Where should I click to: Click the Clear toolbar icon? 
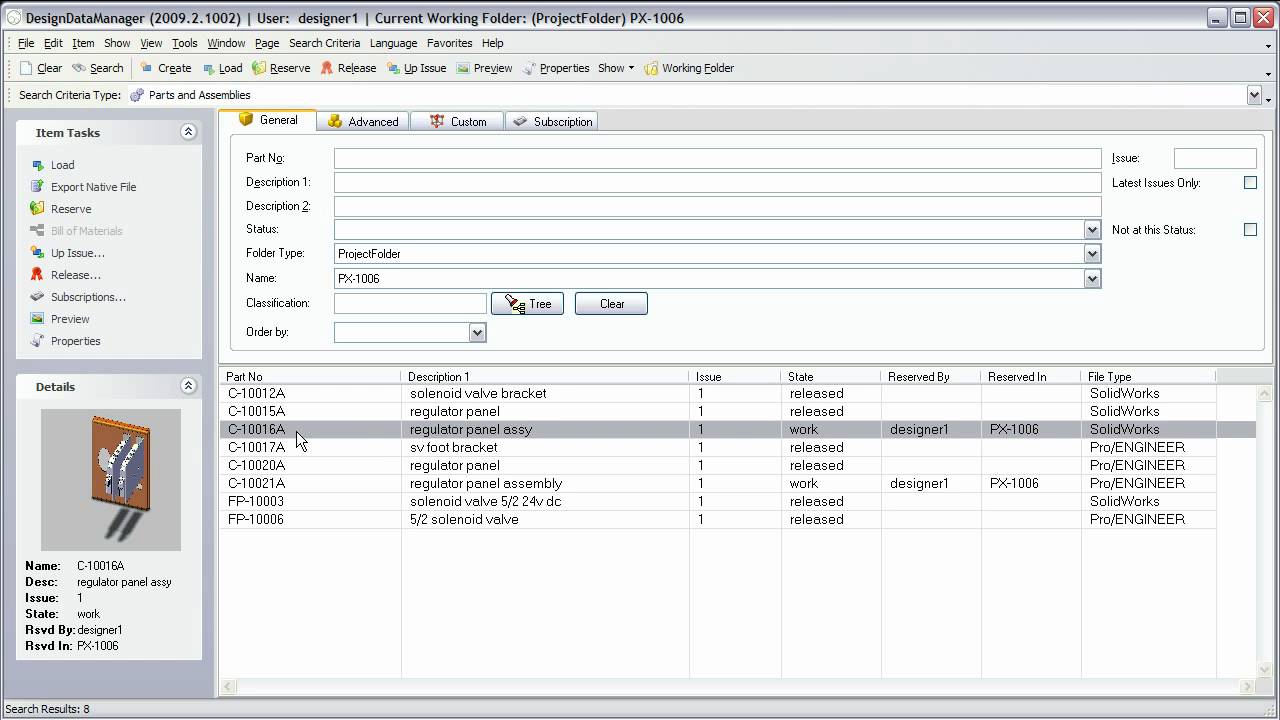(x=26, y=68)
